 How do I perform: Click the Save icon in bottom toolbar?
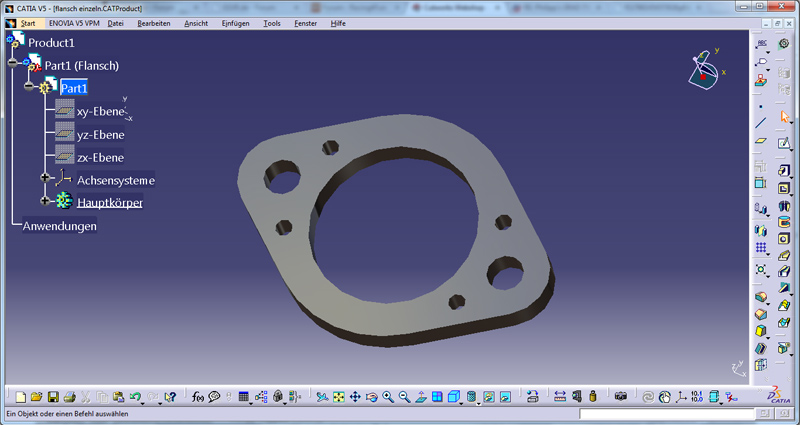pos(53,397)
